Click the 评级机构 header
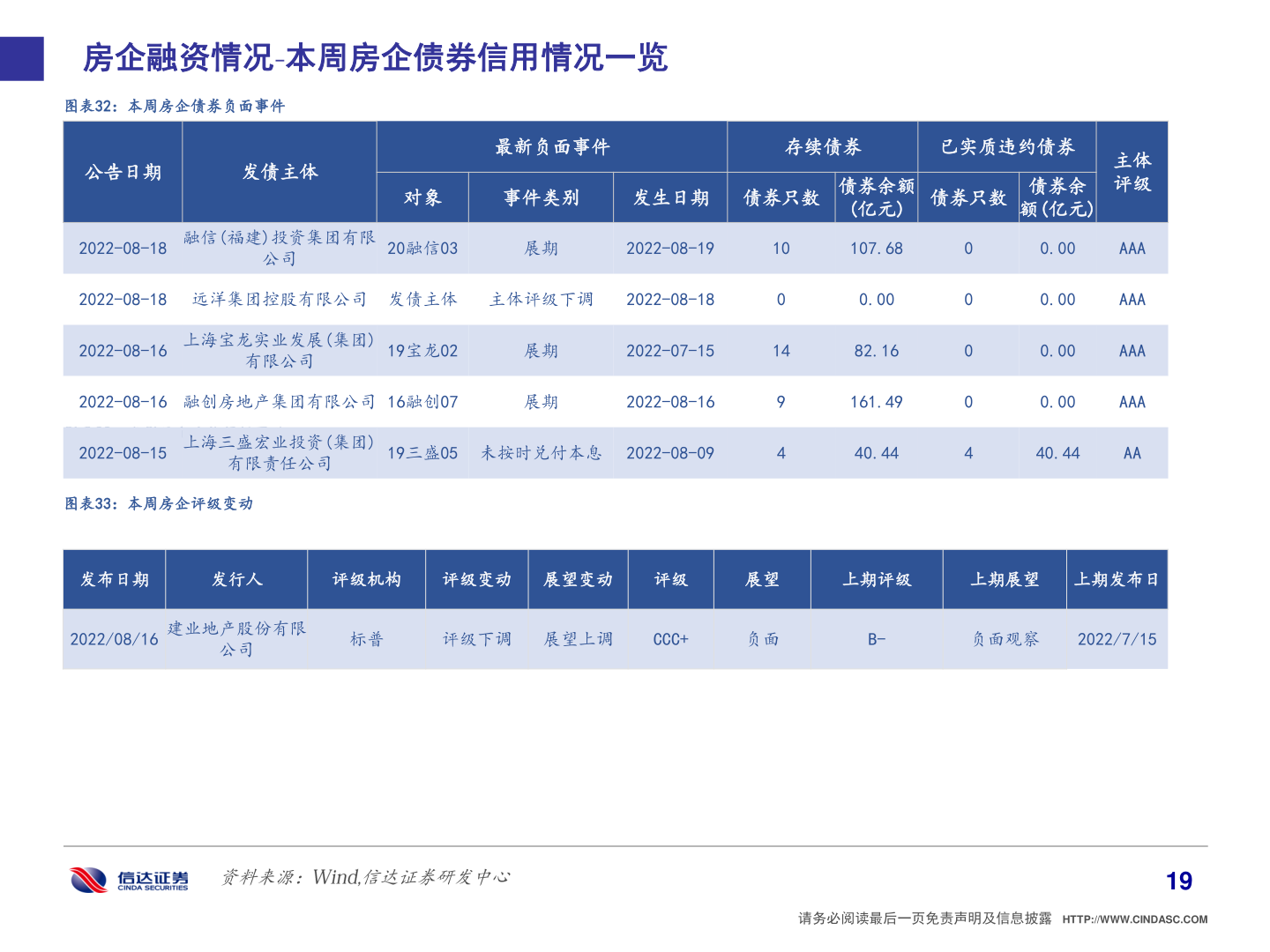Image resolution: width=1270 pixels, height=952 pixels. point(366,579)
